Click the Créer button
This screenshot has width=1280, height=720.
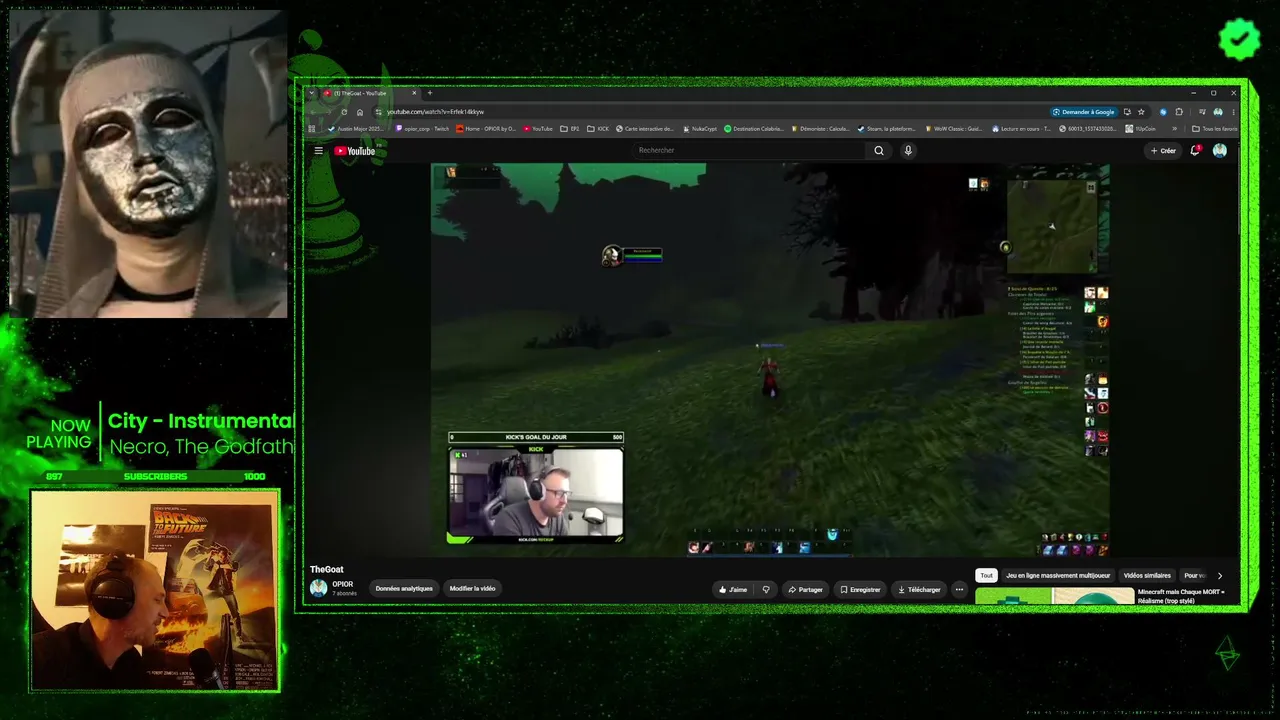(1163, 151)
